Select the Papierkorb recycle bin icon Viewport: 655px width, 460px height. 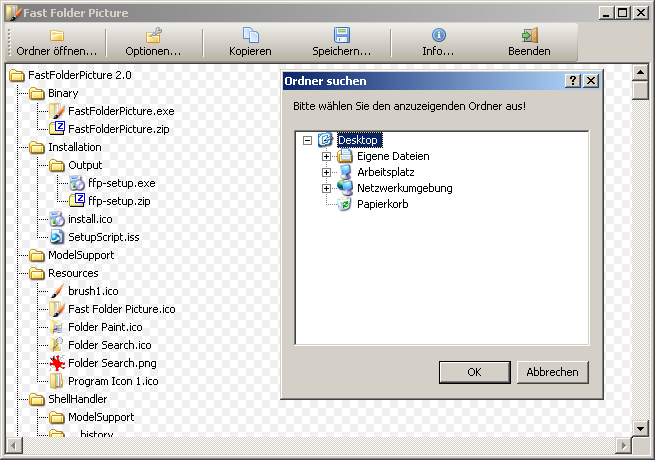coord(345,204)
